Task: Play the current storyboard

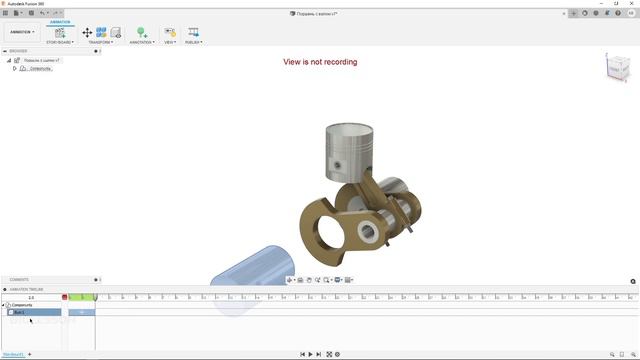Action: (311, 354)
